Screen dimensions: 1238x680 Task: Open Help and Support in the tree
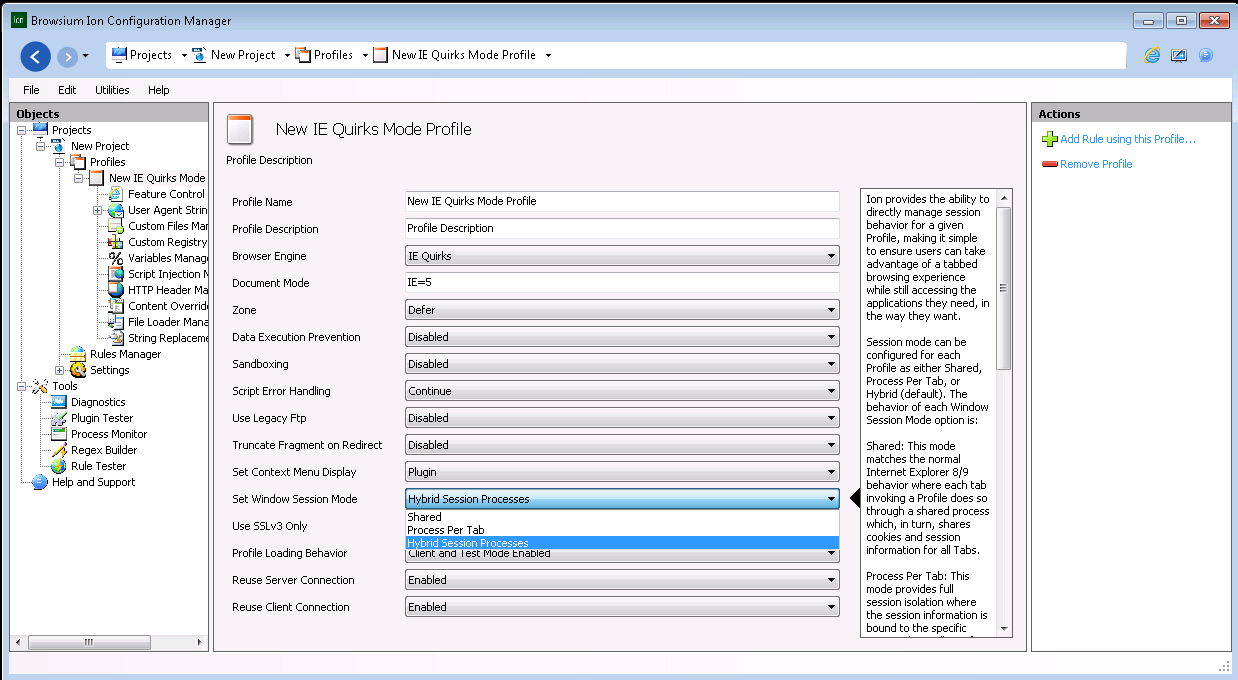pyautogui.click(x=93, y=482)
